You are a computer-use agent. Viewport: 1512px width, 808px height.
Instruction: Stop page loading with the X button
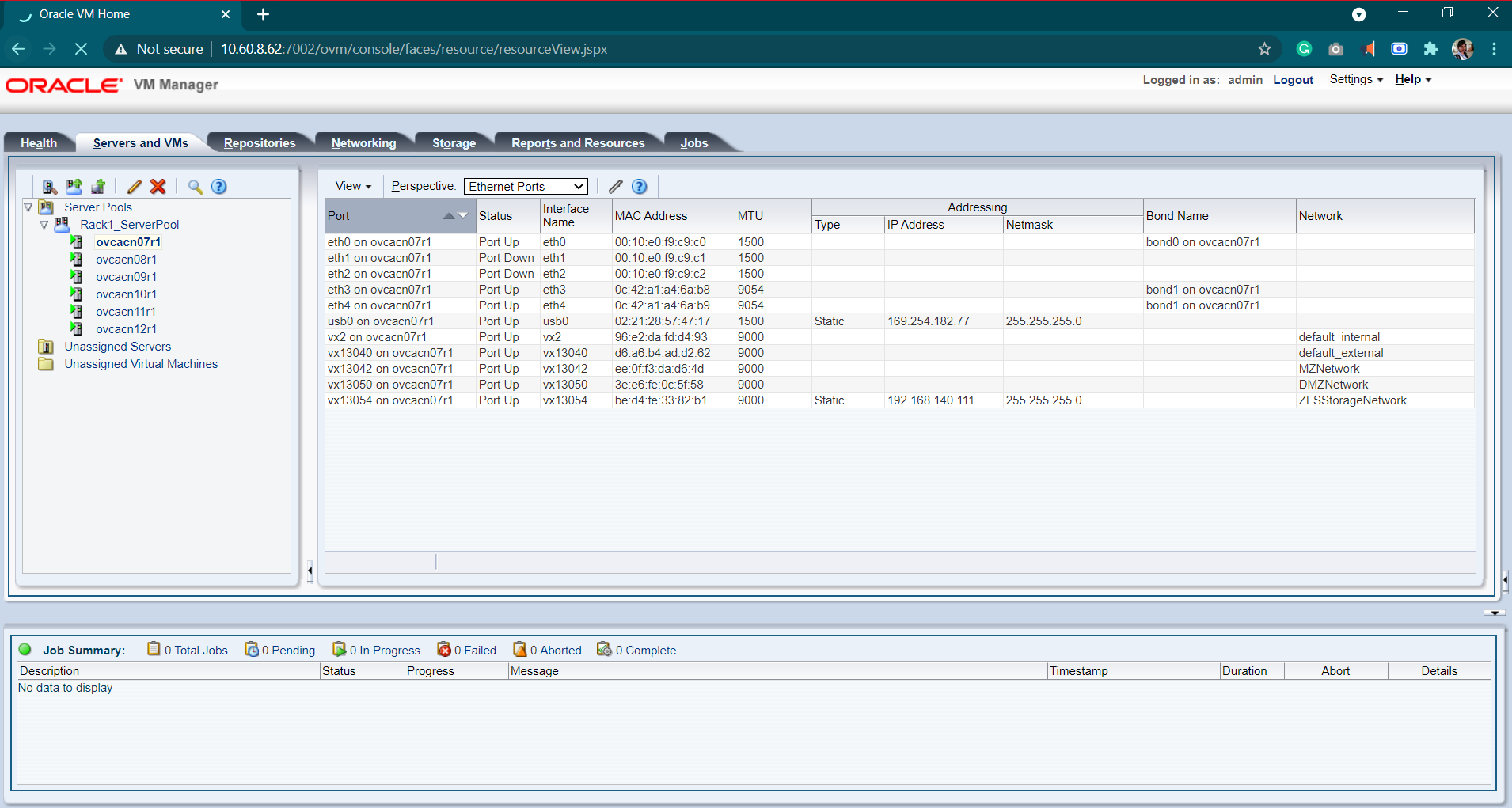pyautogui.click(x=81, y=49)
